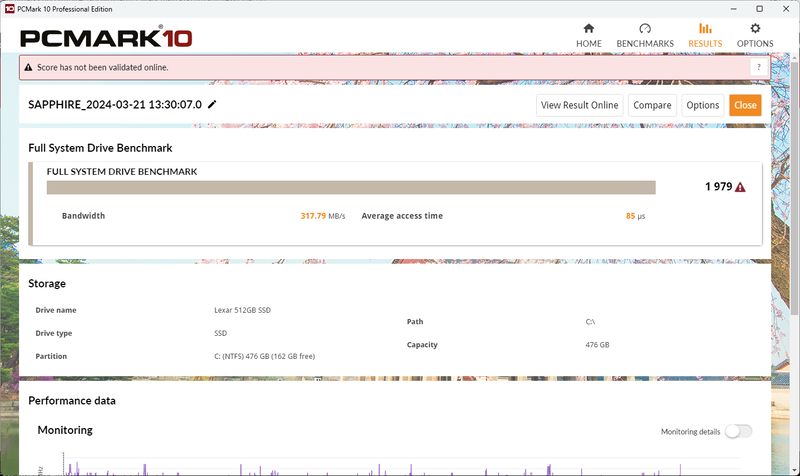
Task: Click the Storage section heading
Action: tap(47, 283)
